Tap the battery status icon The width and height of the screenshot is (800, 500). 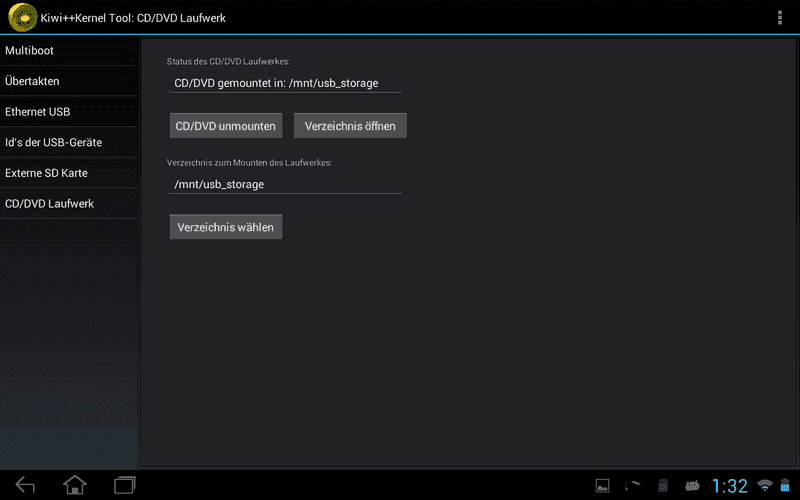[785, 485]
